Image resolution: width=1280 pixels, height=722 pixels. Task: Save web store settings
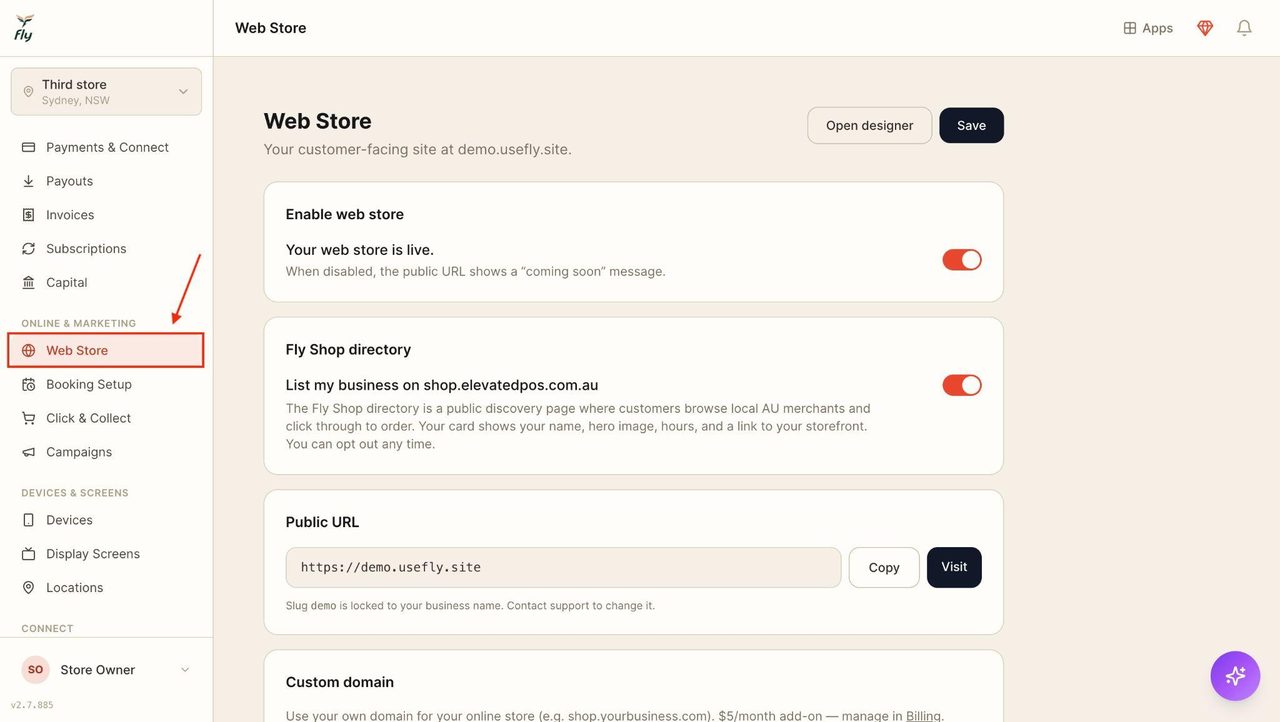pos(971,126)
